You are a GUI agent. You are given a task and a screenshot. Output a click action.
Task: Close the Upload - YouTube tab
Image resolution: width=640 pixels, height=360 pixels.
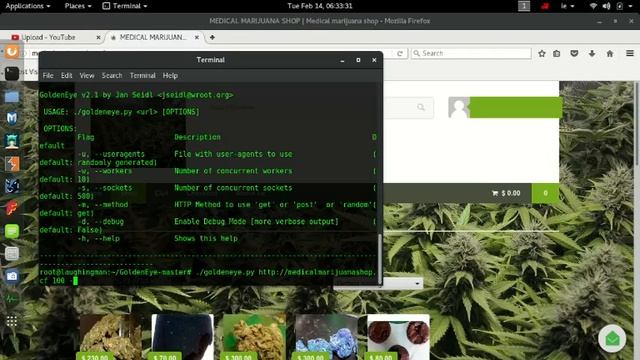click(98, 37)
